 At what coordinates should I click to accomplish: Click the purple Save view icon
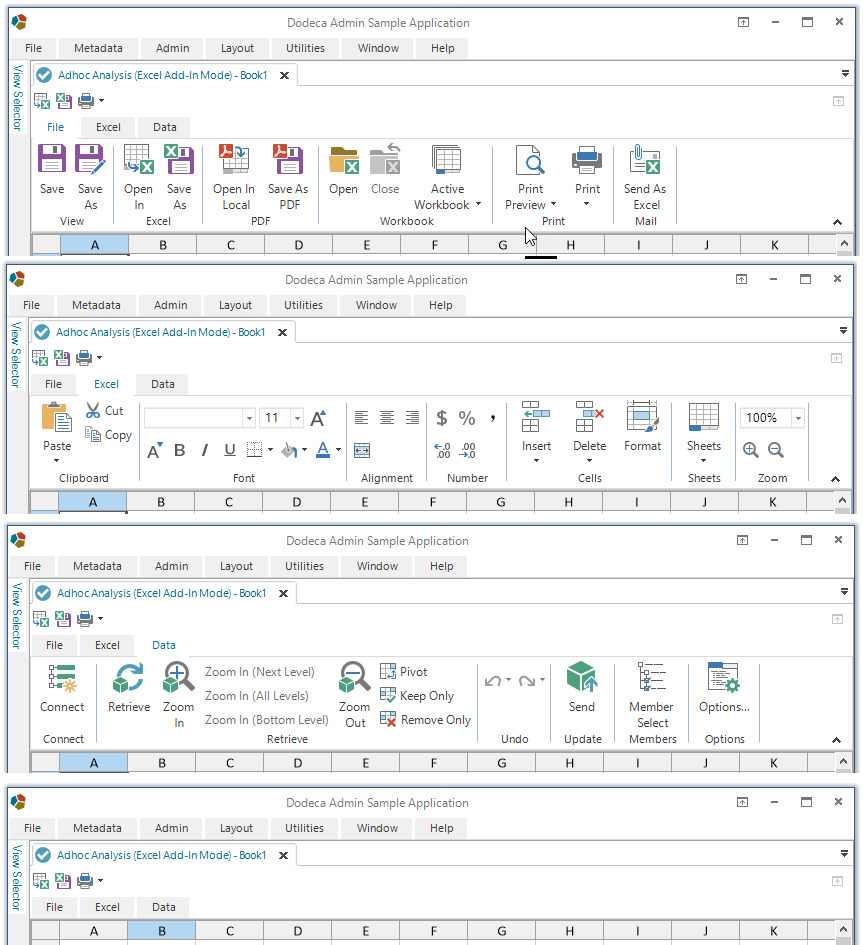pos(52,159)
